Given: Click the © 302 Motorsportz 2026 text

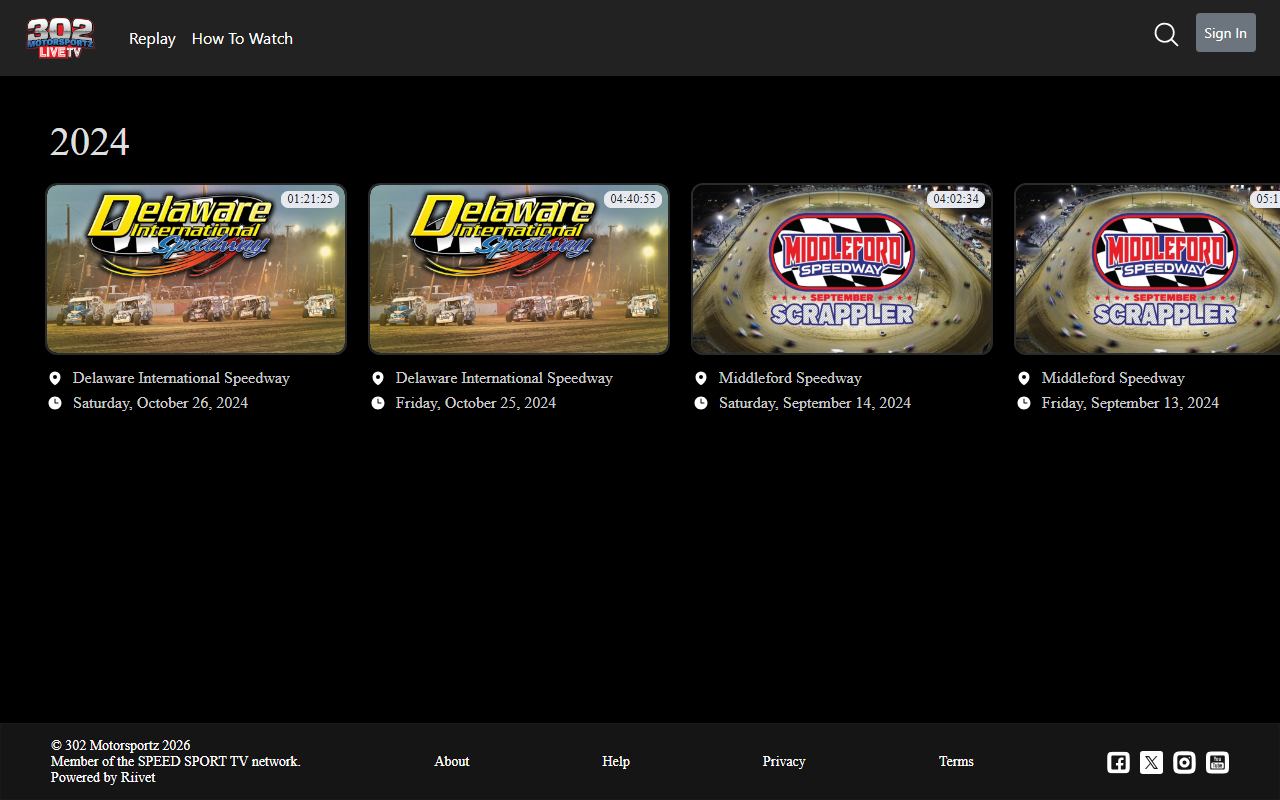Looking at the screenshot, I should click(121, 745).
